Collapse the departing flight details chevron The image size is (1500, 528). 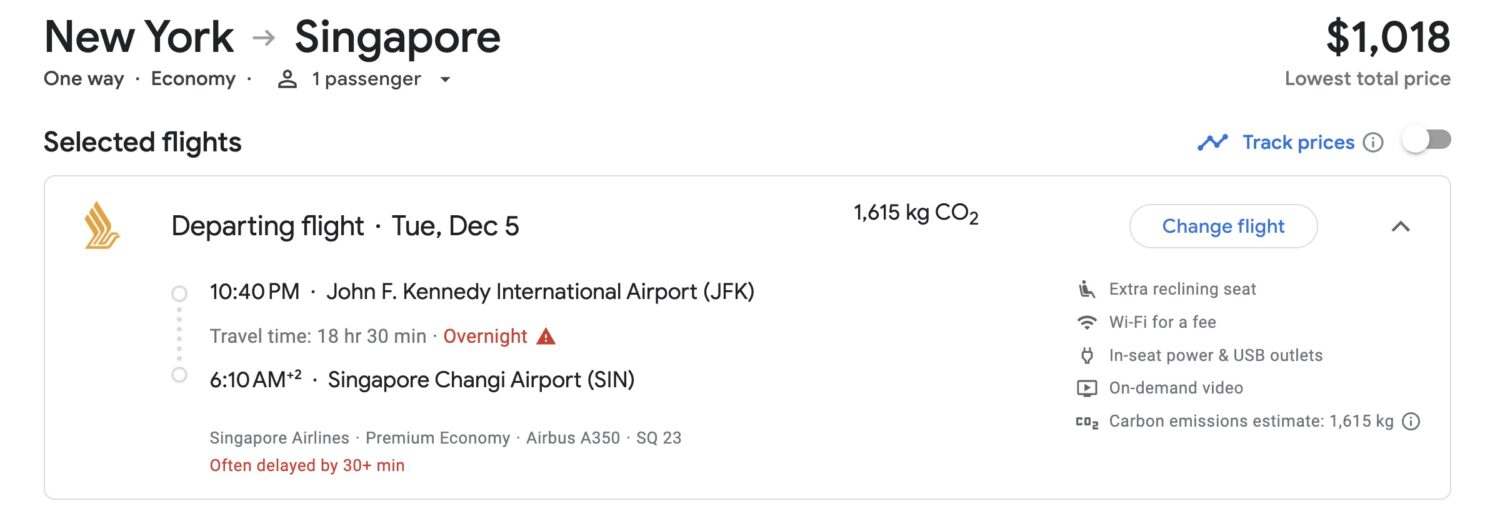coord(1400,226)
